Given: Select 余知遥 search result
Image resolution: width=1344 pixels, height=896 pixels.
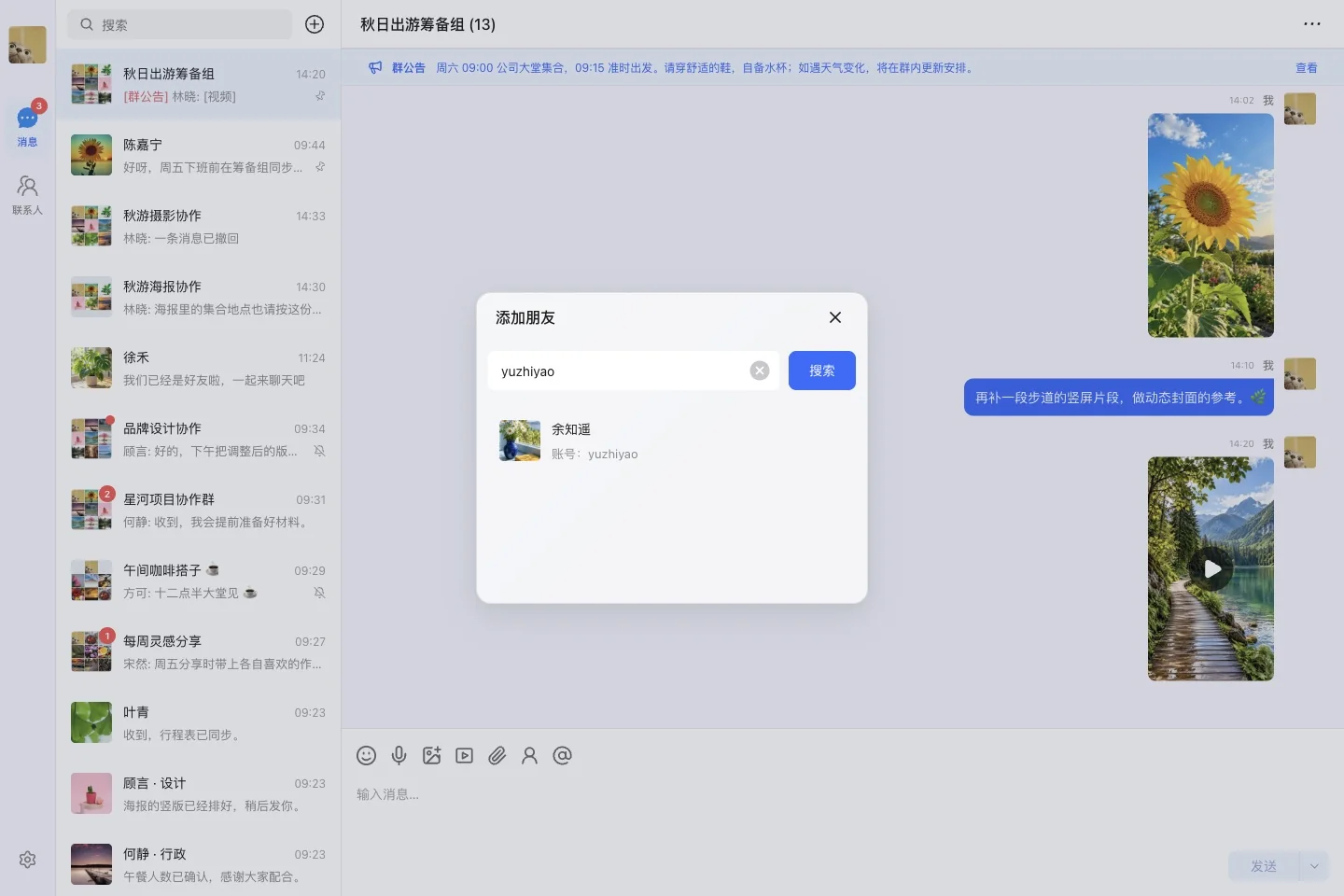Looking at the screenshot, I should tap(671, 441).
